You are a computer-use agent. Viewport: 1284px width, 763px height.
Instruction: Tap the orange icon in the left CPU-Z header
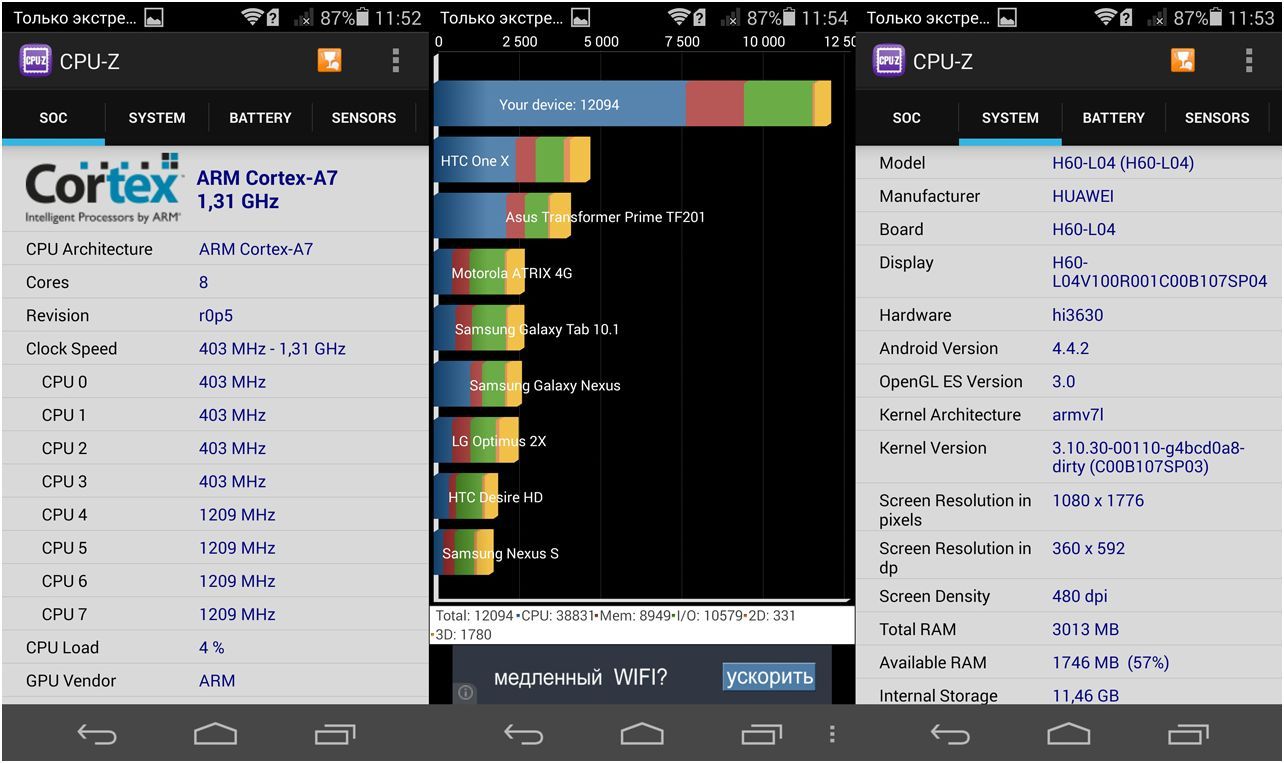329,60
